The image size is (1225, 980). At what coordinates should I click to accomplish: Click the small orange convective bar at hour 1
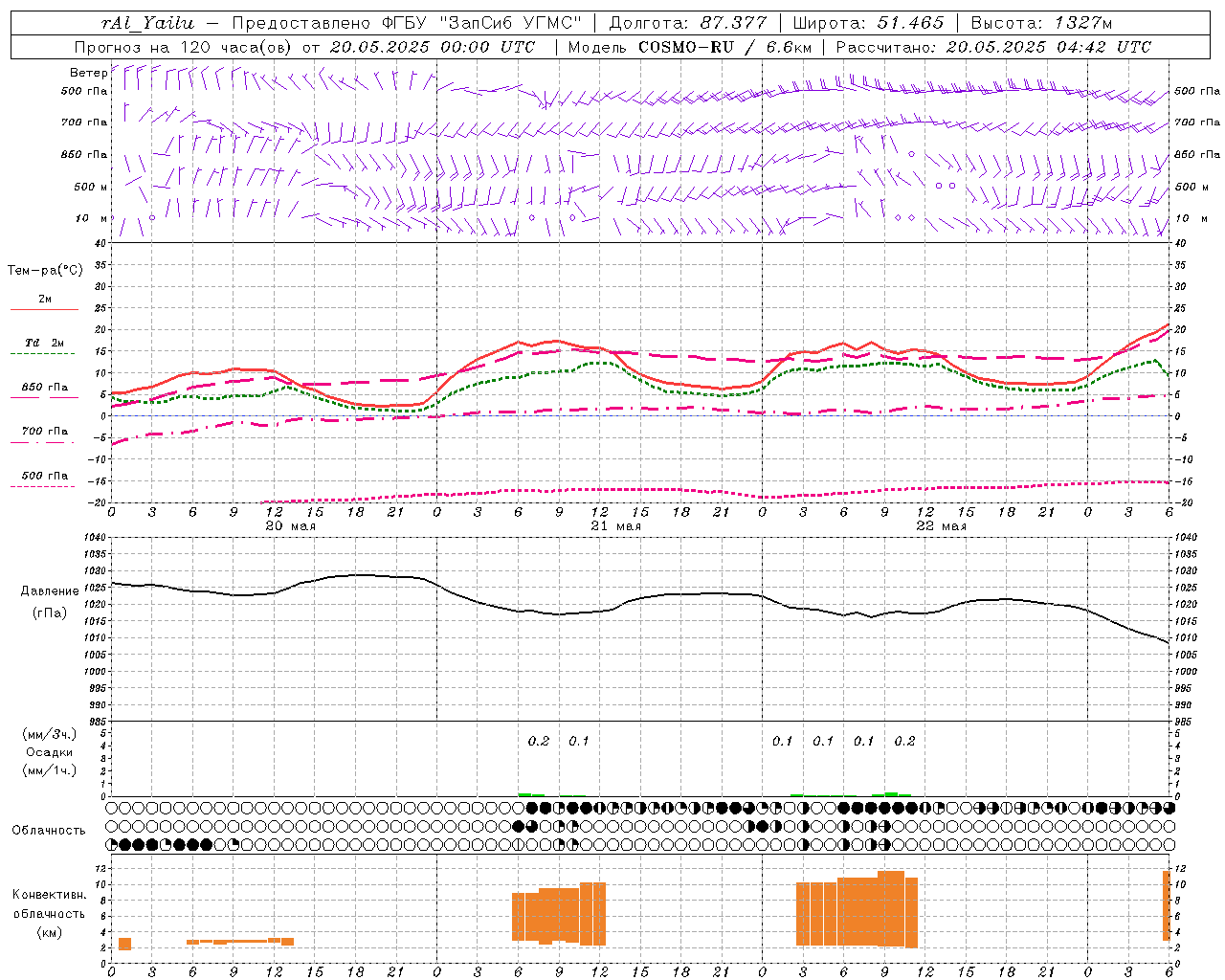click(x=124, y=944)
